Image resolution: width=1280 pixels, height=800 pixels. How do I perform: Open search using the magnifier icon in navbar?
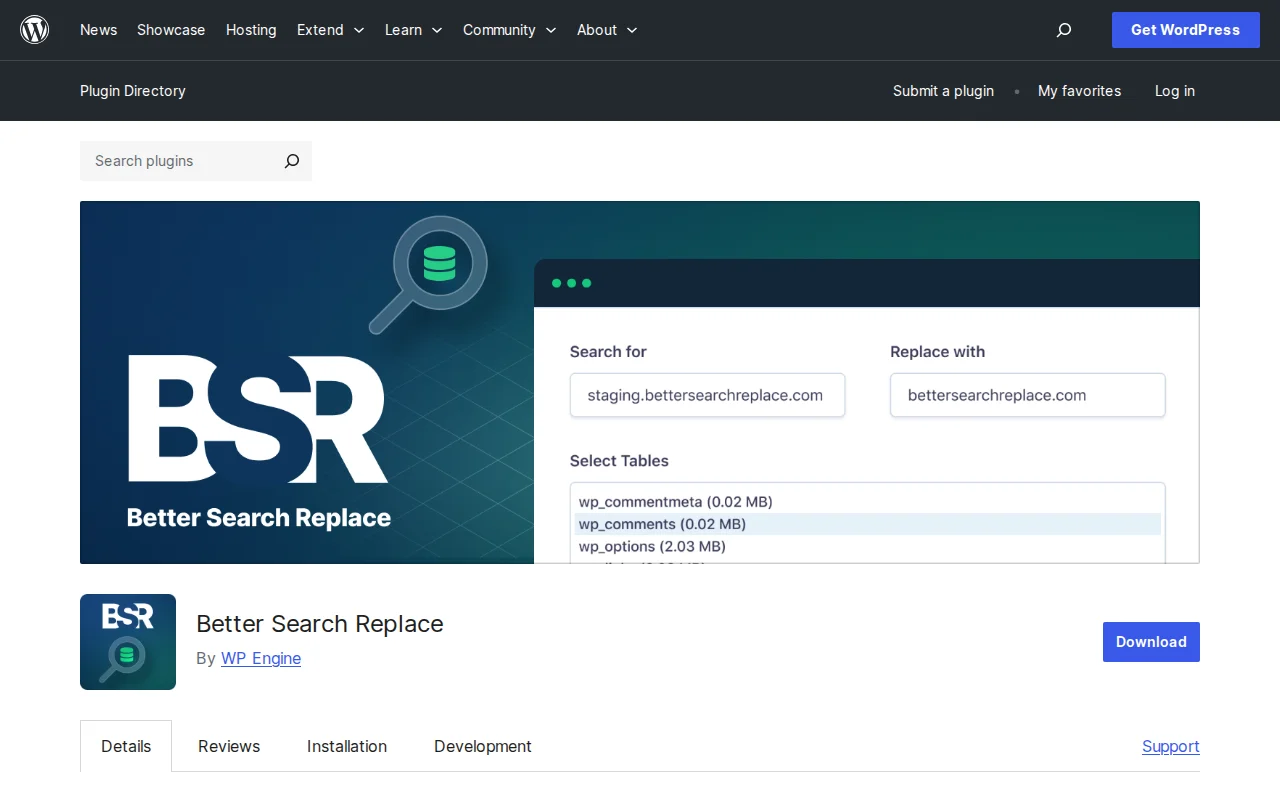point(1063,30)
